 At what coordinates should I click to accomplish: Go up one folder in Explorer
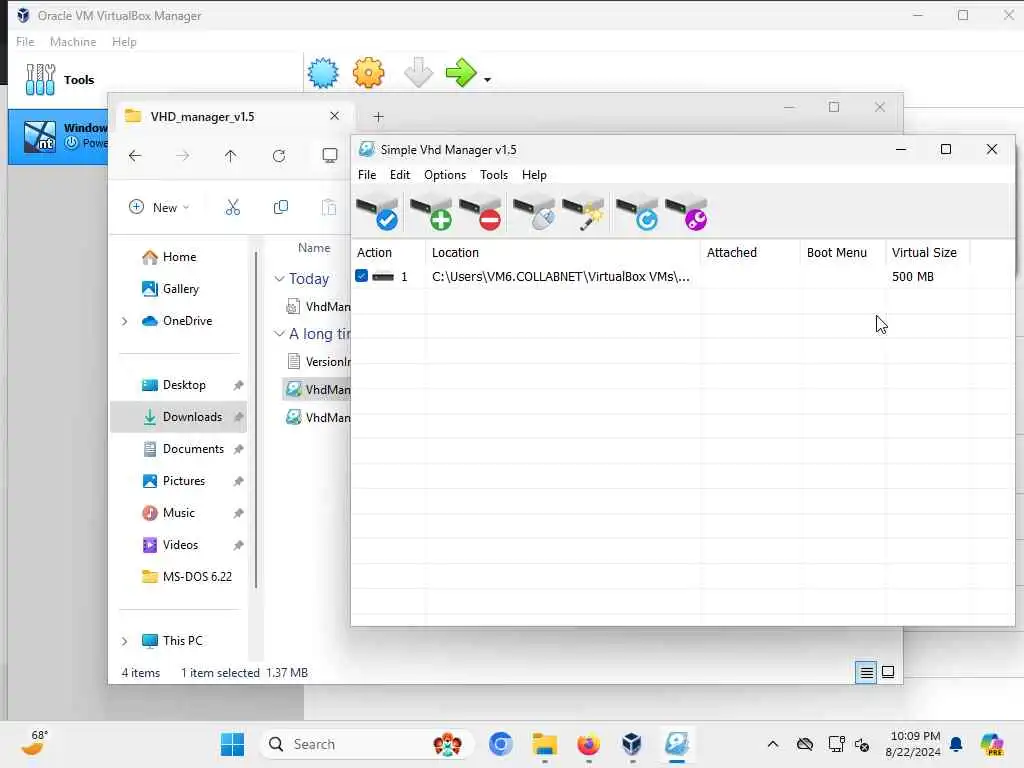(x=231, y=156)
